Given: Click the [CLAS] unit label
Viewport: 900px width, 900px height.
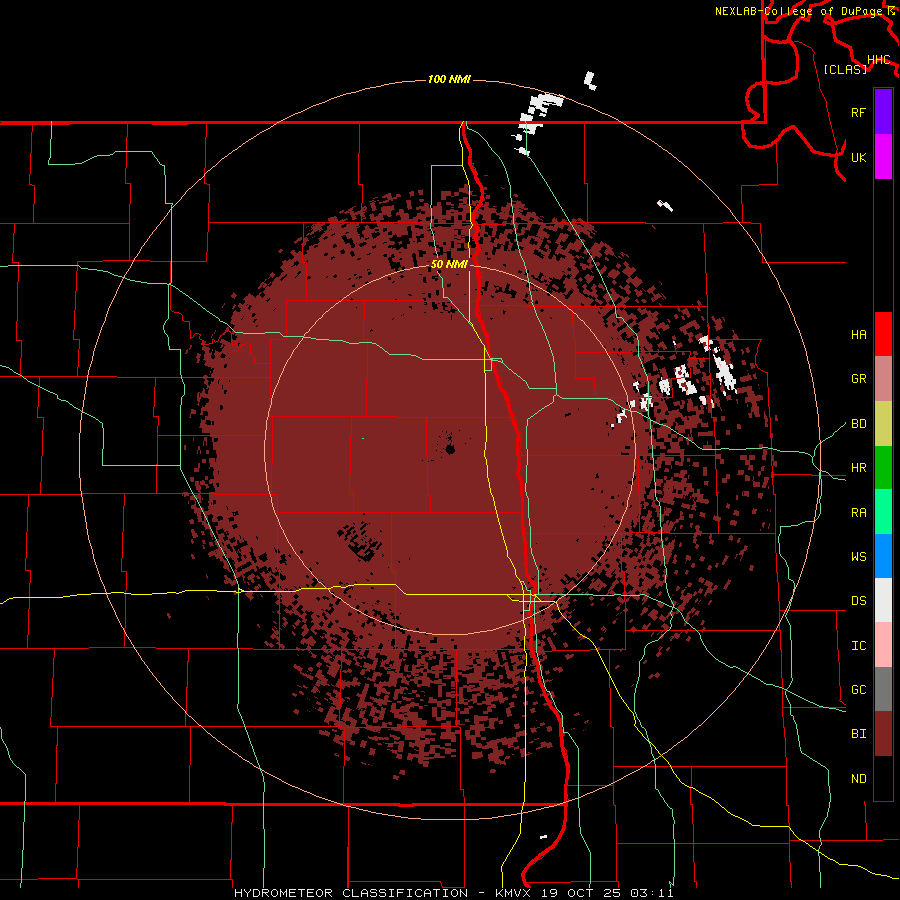Looking at the screenshot, I should coord(845,69).
